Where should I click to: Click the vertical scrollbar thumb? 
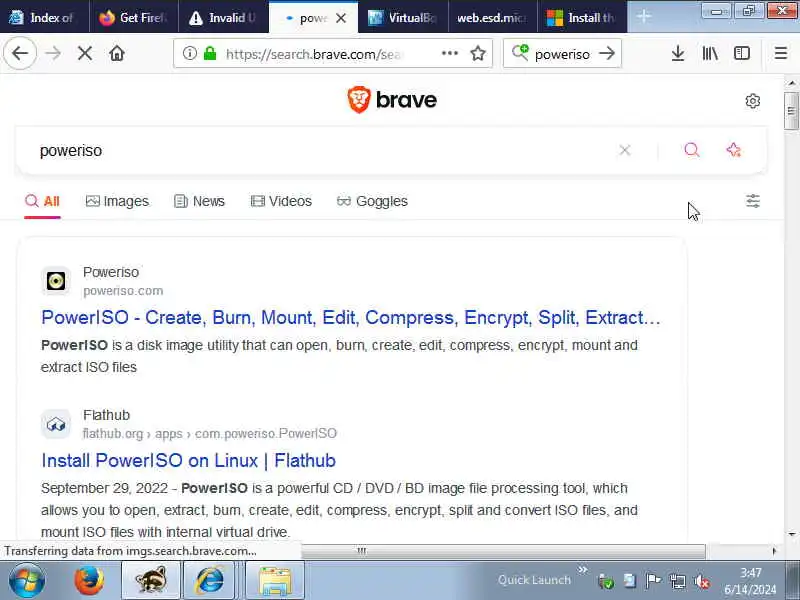(791, 110)
